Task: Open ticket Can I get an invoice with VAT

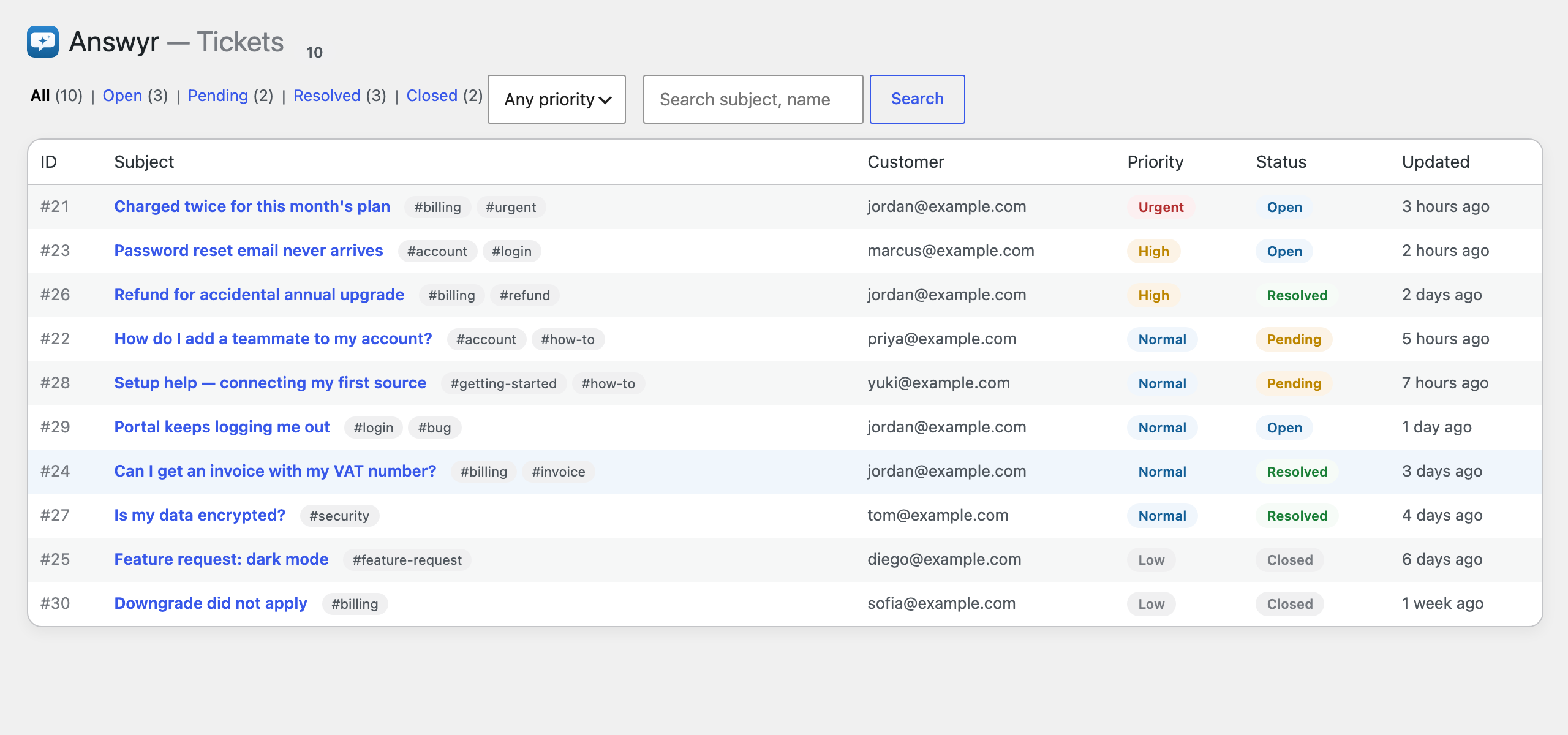Action: tap(275, 471)
